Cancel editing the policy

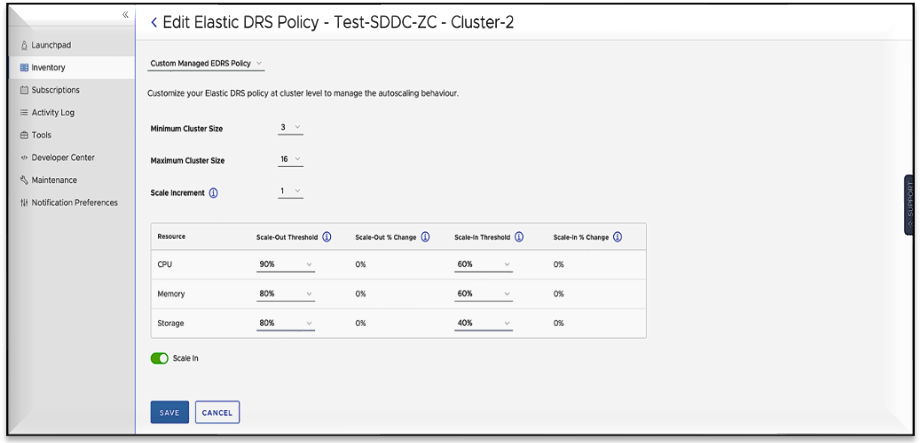tap(217, 412)
